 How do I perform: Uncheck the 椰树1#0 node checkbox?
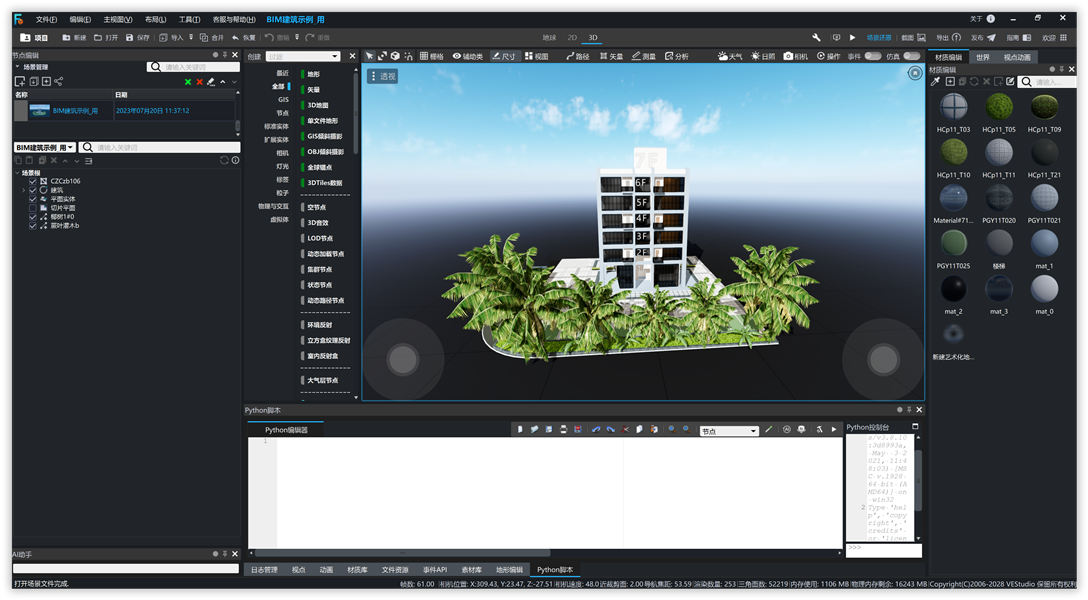33,217
